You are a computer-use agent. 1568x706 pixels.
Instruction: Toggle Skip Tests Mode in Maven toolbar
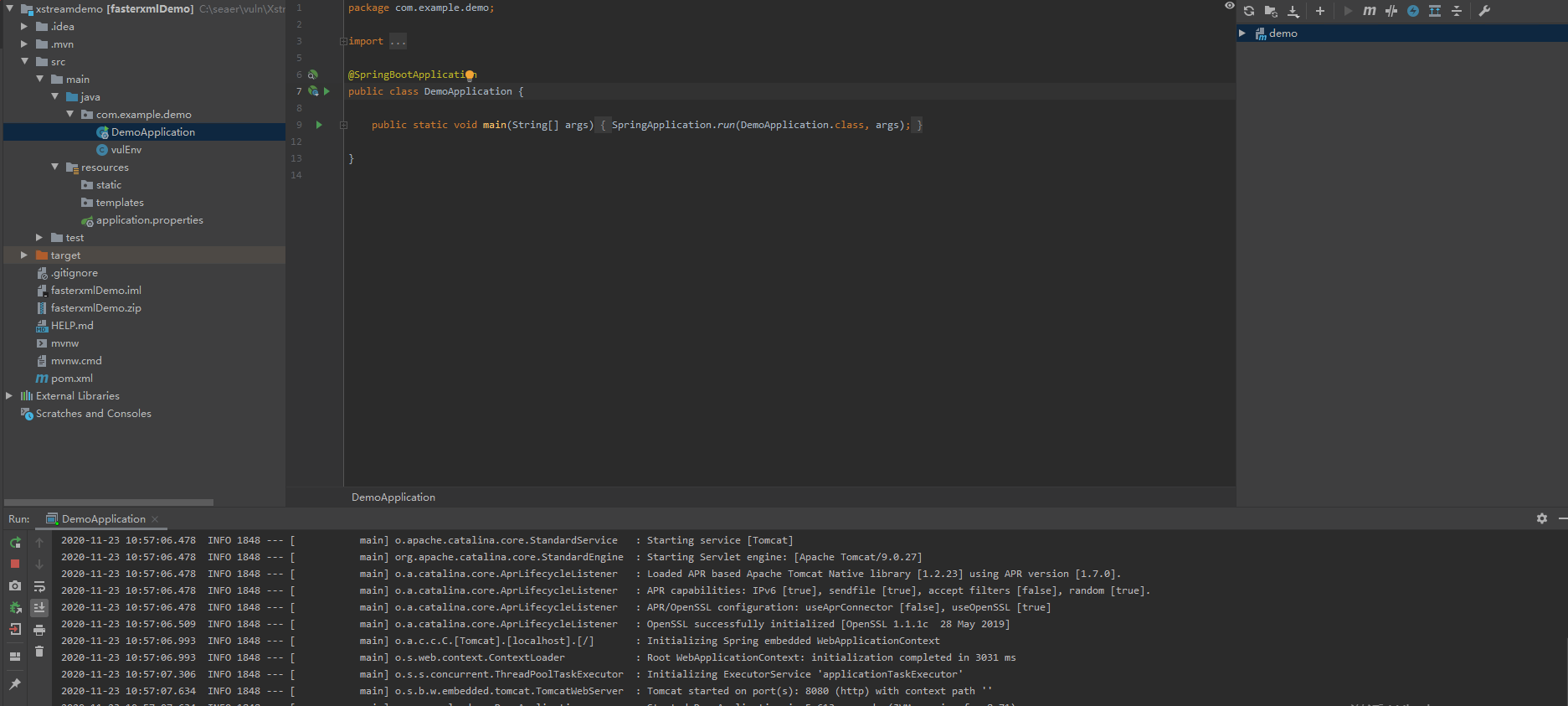tap(1413, 11)
